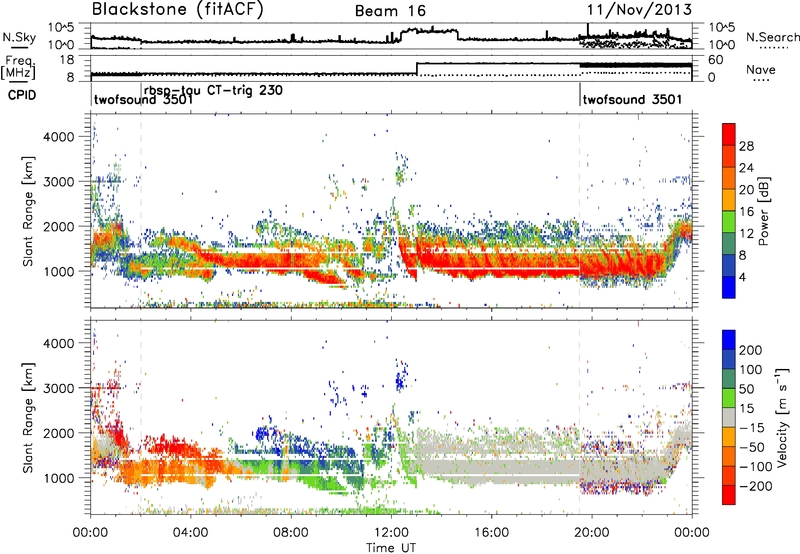This screenshot has width=800, height=554.
Task: Select the 20 dB power colorbar label
Action: [746, 190]
